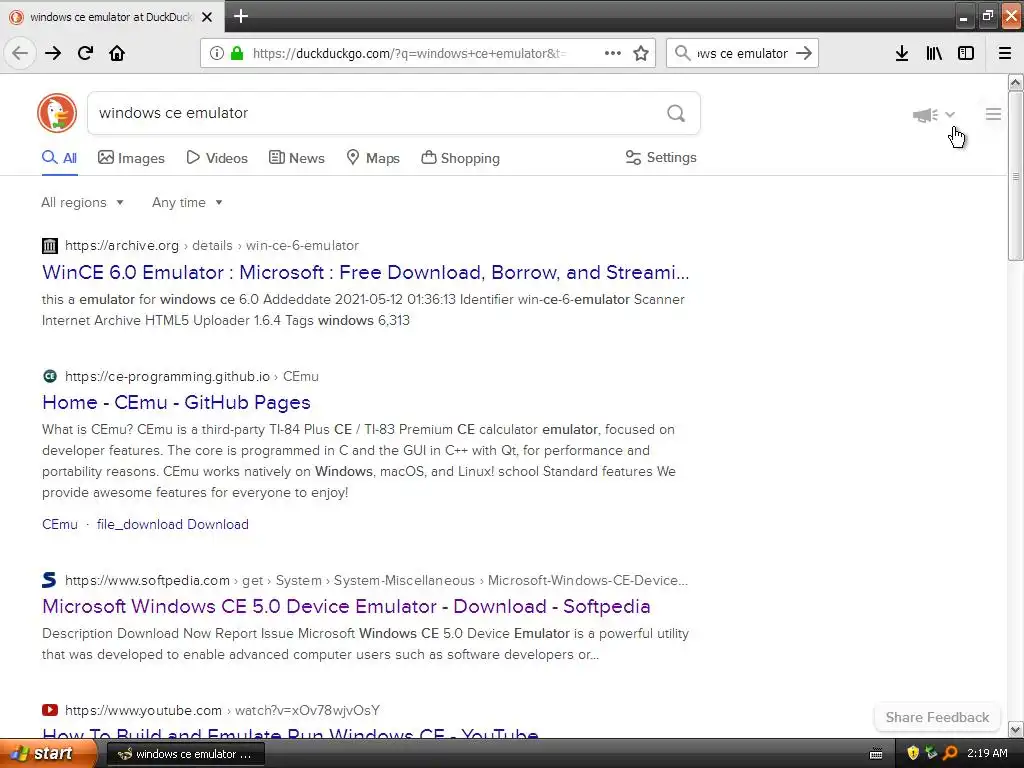Open the Firefox hamburger menu

pos(1005,53)
